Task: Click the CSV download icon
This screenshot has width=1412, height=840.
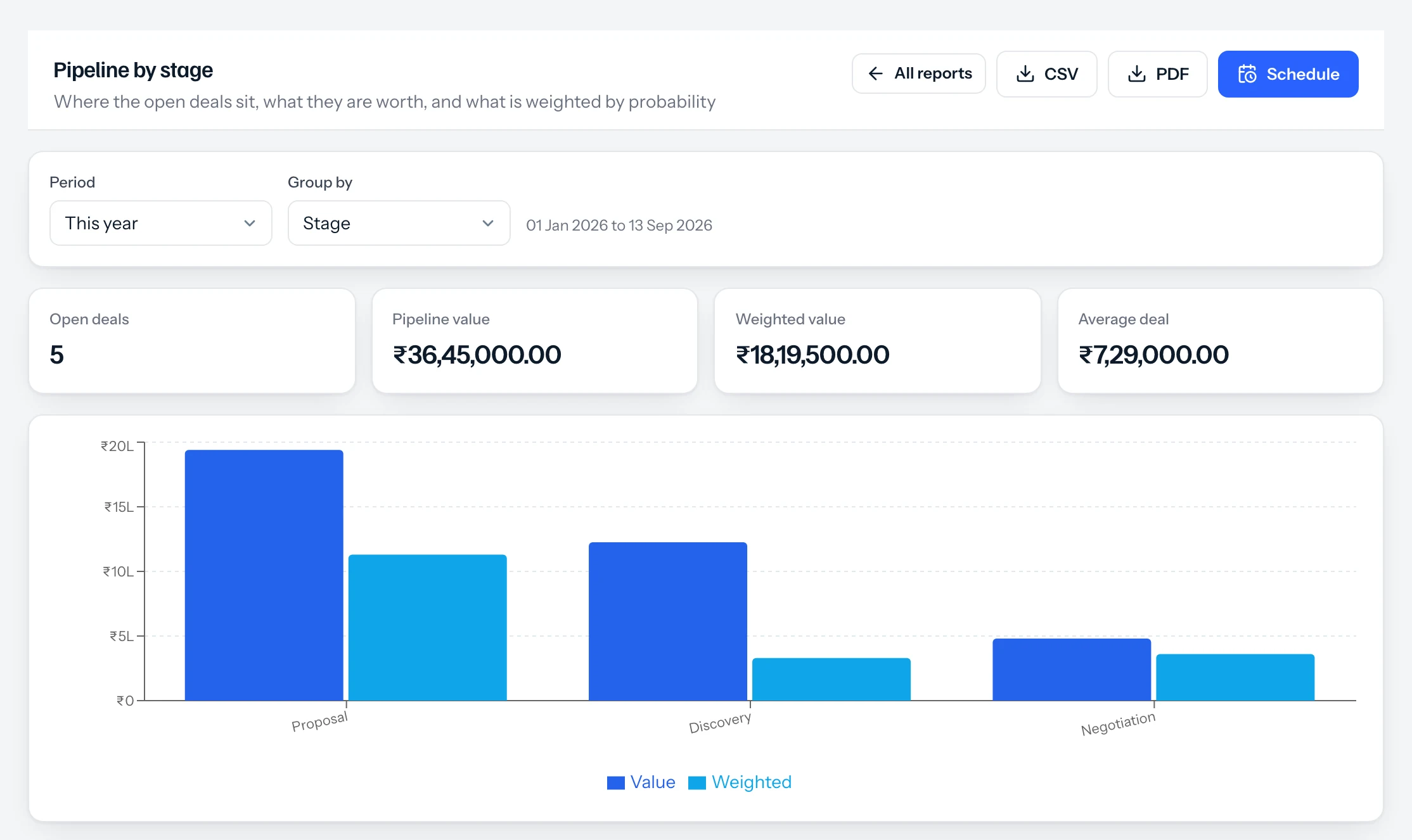Action: point(1025,73)
